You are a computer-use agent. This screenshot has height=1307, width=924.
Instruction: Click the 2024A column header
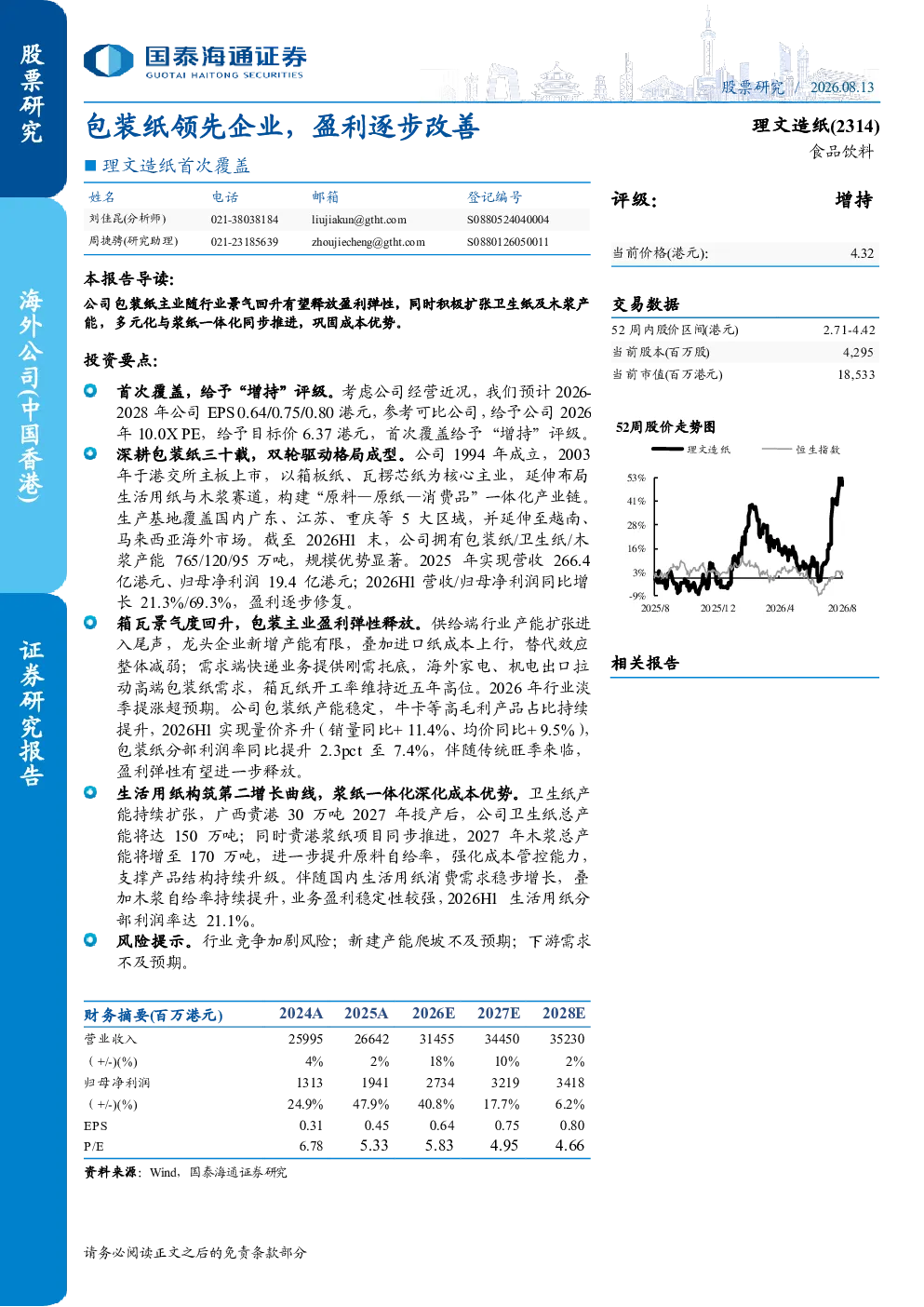[x=301, y=1014]
